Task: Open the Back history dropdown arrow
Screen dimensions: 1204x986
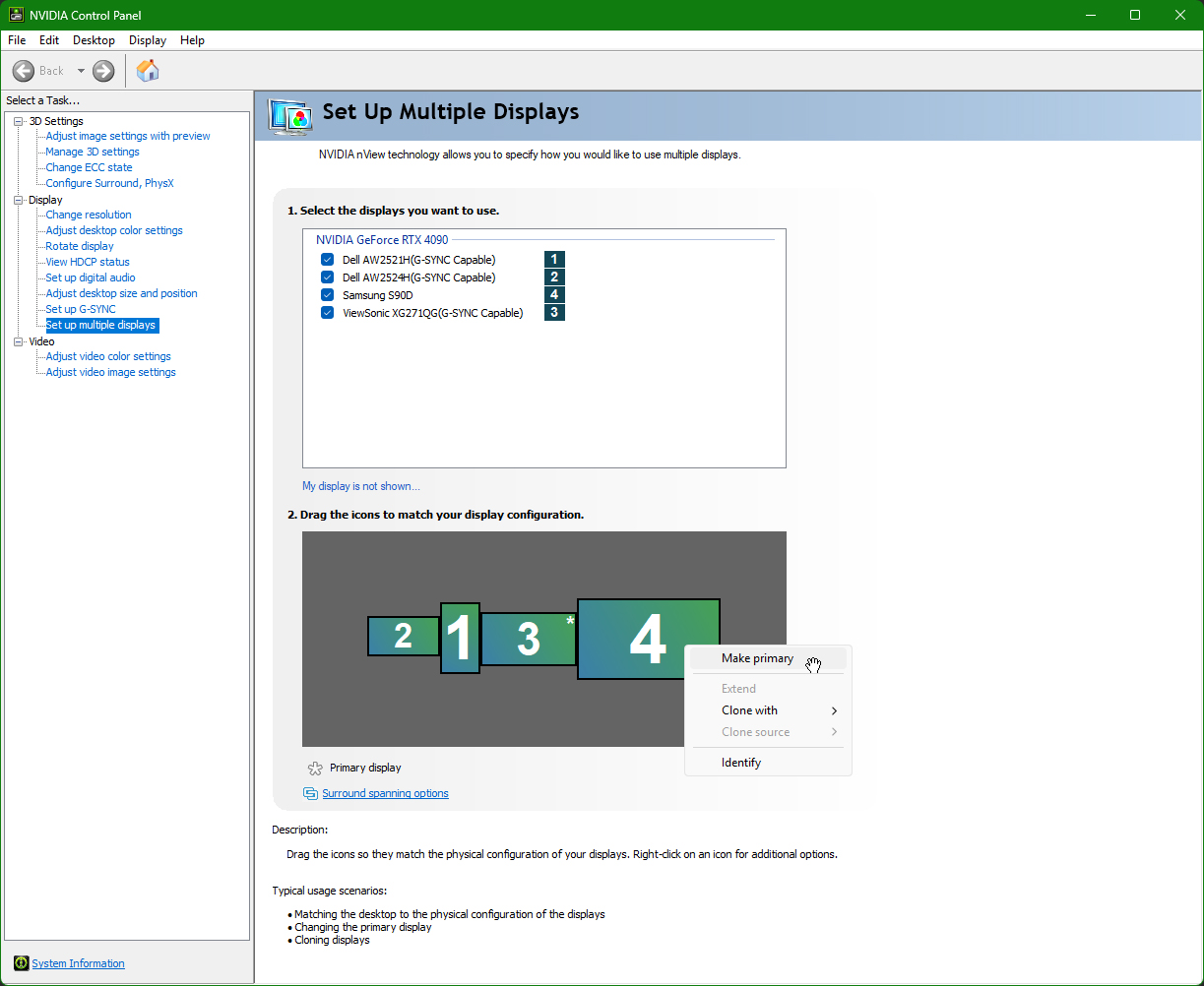Action: (x=81, y=71)
